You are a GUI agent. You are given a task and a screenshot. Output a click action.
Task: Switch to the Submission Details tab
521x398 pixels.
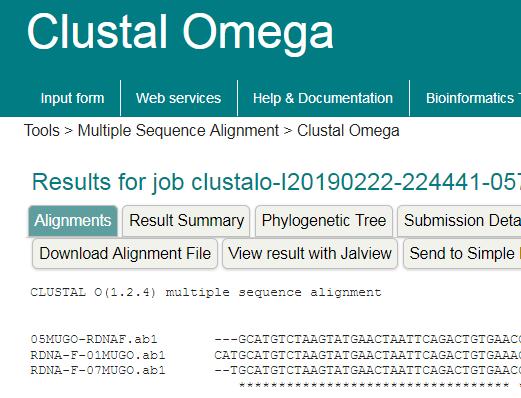[459, 221]
